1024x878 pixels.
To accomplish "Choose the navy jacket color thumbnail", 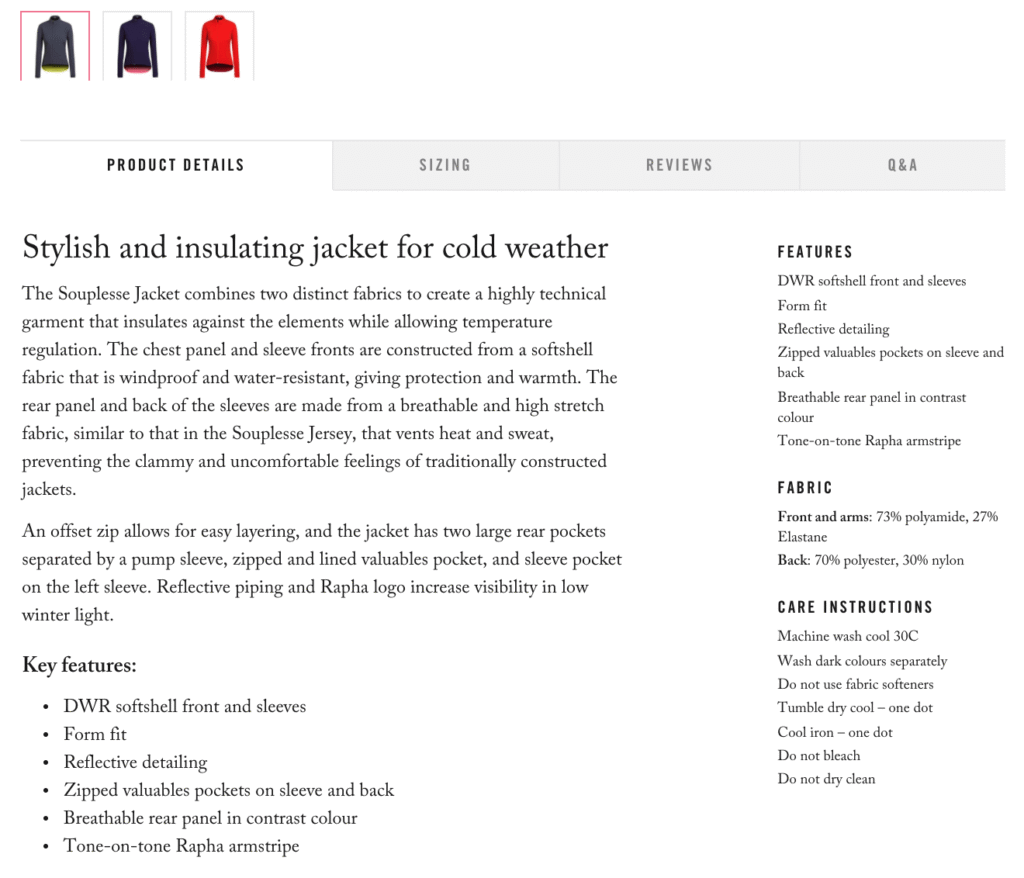I will pyautogui.click(x=136, y=44).
